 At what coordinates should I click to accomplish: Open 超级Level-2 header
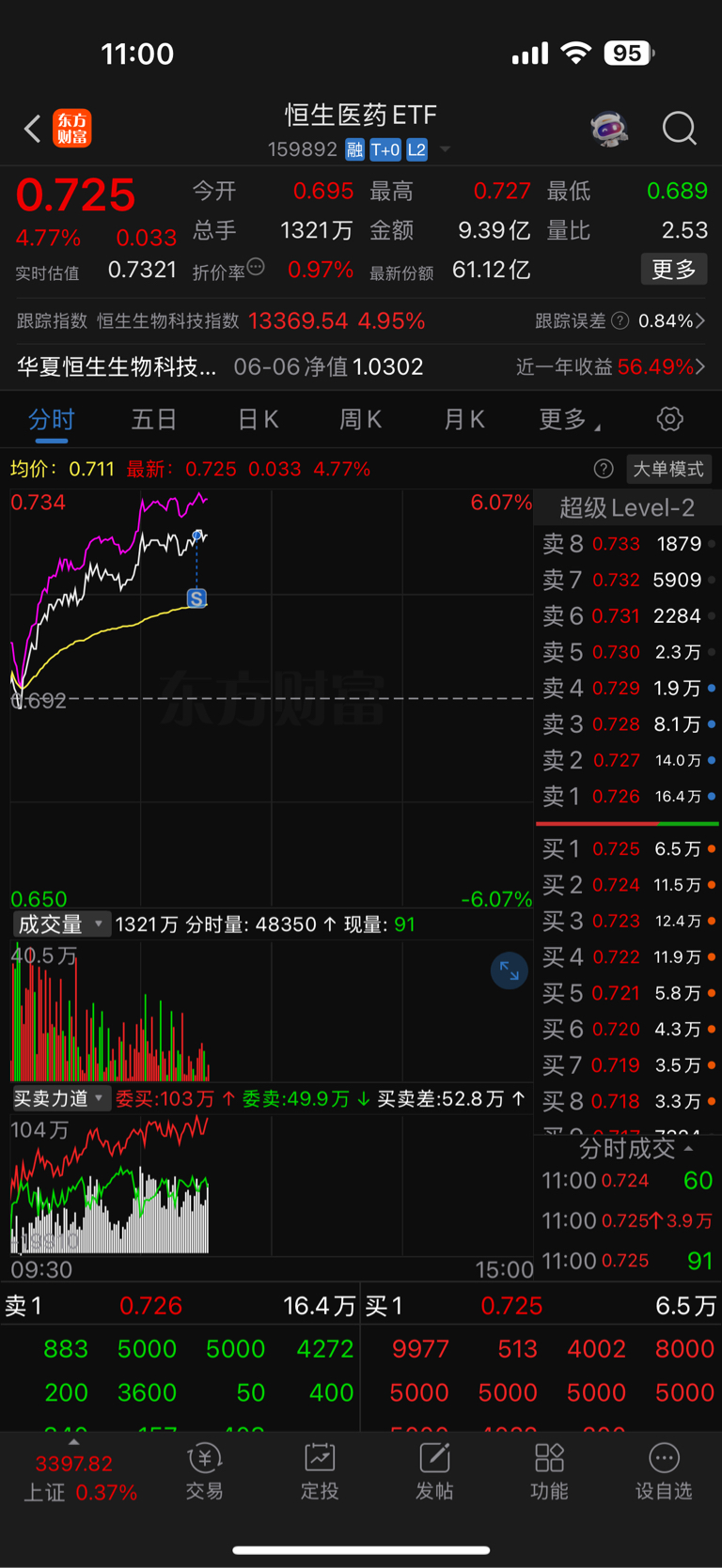pyautogui.click(x=627, y=508)
